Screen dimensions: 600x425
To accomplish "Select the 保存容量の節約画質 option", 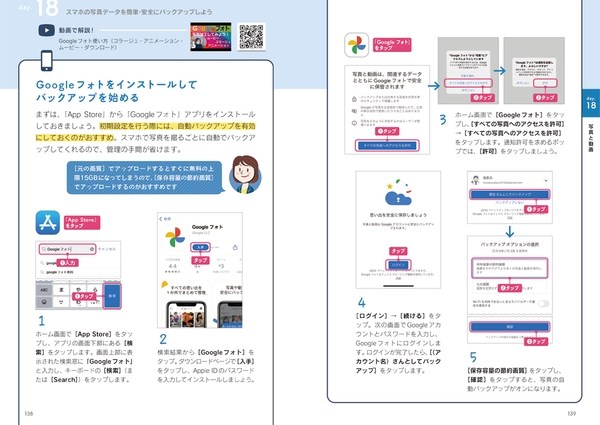I will tap(509, 268).
